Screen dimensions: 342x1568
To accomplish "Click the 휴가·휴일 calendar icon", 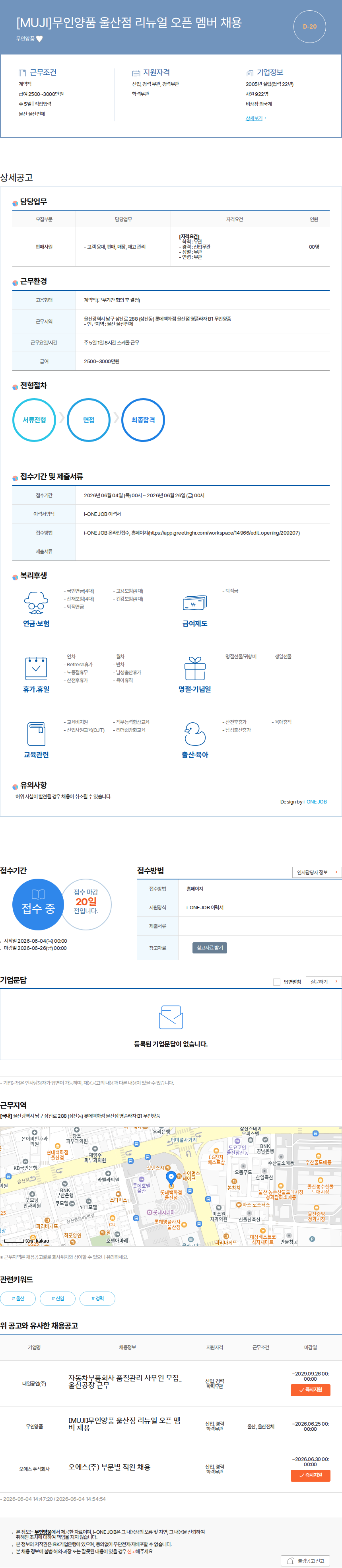I will pos(36,668).
